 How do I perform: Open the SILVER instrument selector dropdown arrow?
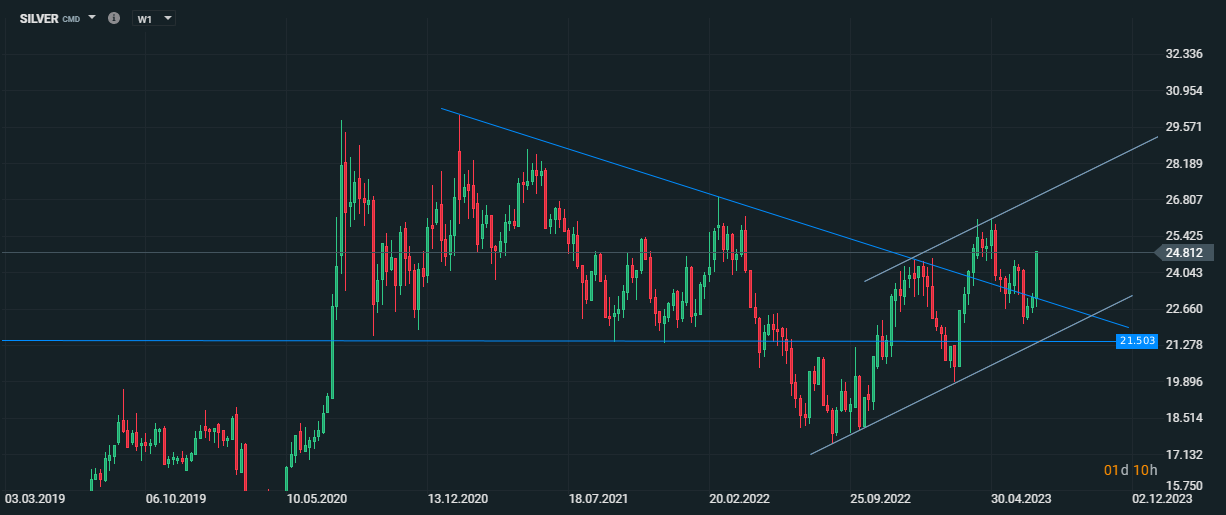coord(92,18)
